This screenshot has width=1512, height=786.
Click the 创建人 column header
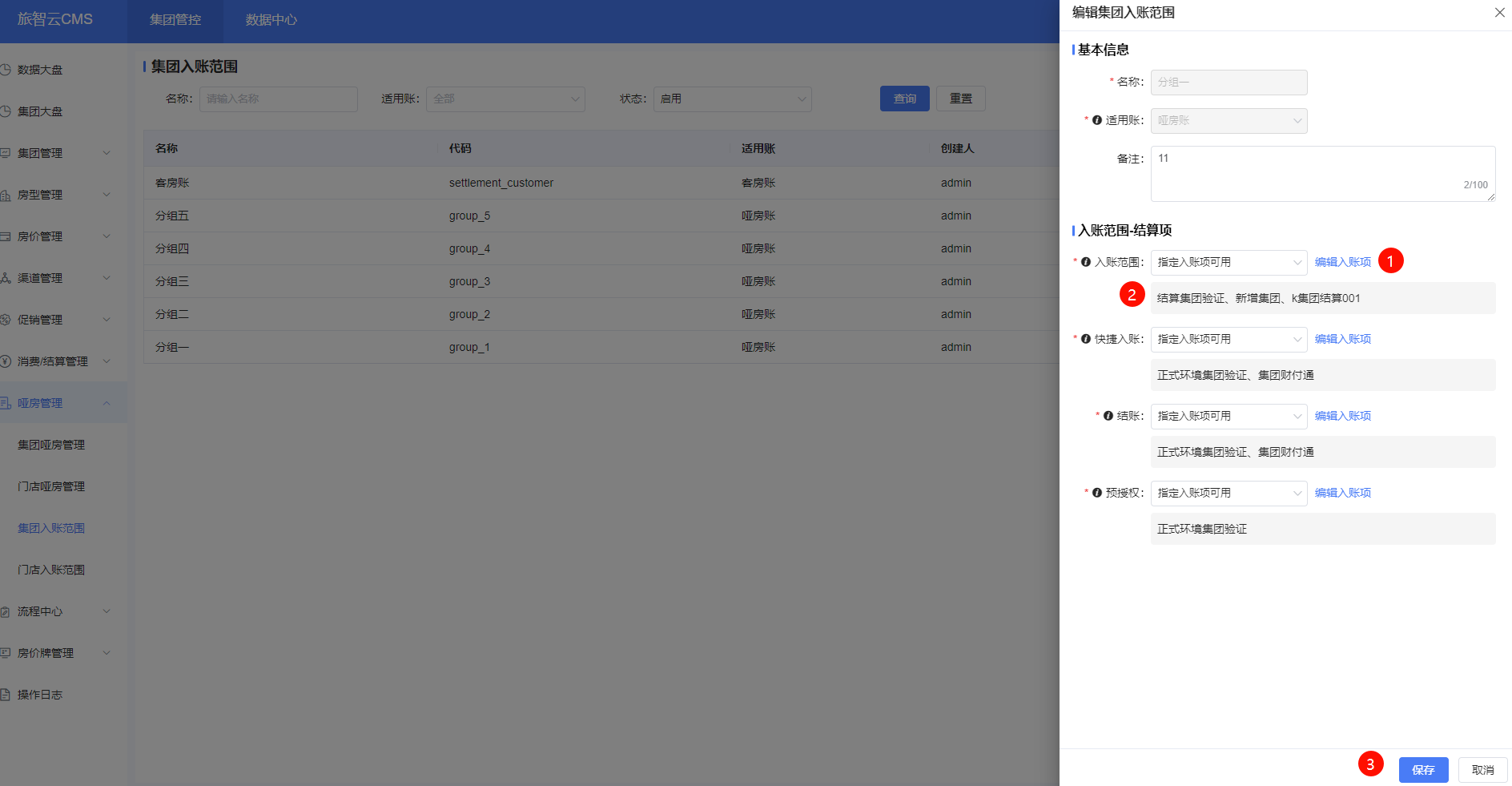click(958, 148)
